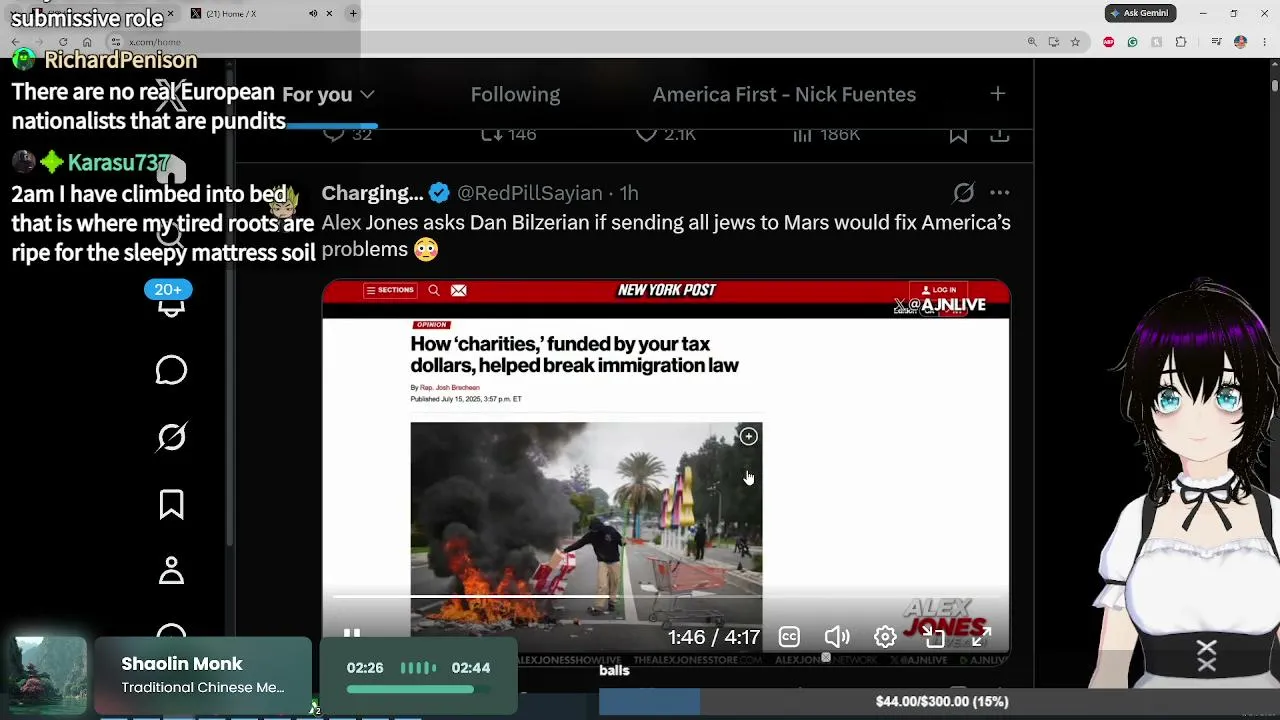The image size is (1280, 720).
Task: Switch to America First - Nick Fuentes tab
Action: [x=784, y=94]
